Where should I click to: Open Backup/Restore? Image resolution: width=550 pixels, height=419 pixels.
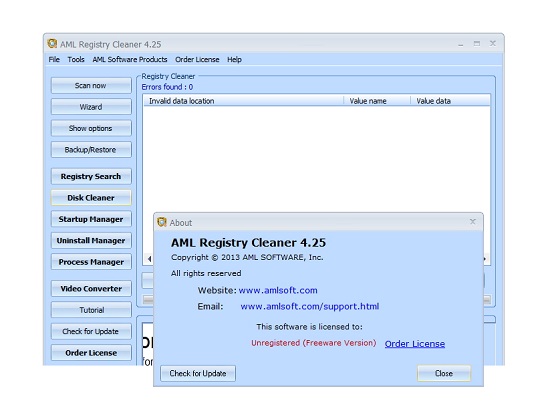click(91, 150)
